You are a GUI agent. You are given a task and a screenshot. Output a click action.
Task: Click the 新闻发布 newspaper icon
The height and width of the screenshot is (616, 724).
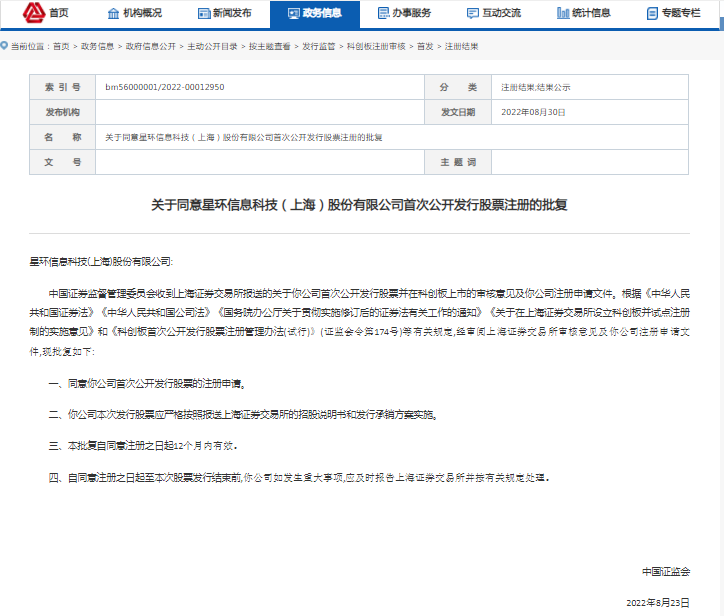[x=203, y=13]
